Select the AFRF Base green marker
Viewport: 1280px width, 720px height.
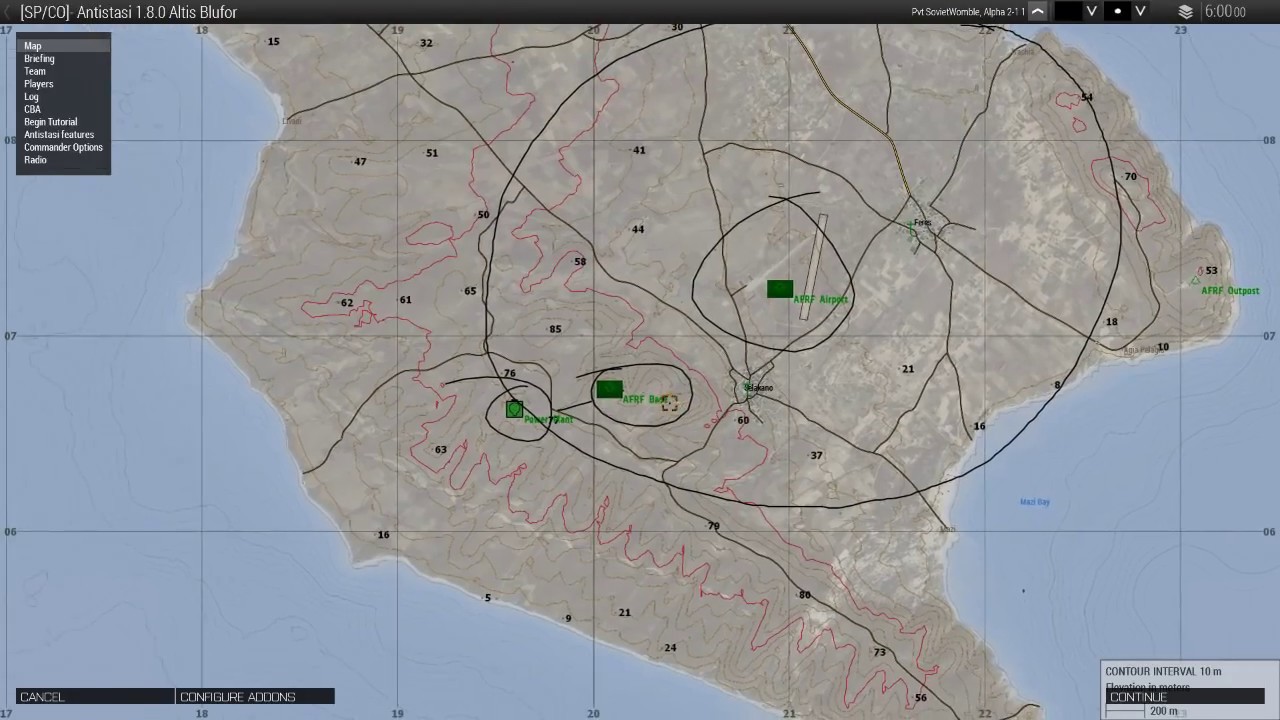609,389
